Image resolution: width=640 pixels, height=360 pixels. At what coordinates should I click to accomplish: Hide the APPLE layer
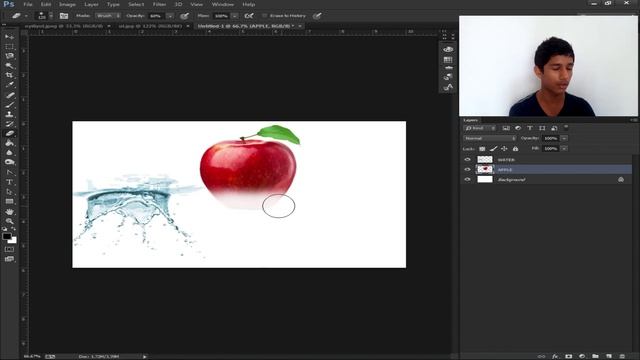point(467,169)
